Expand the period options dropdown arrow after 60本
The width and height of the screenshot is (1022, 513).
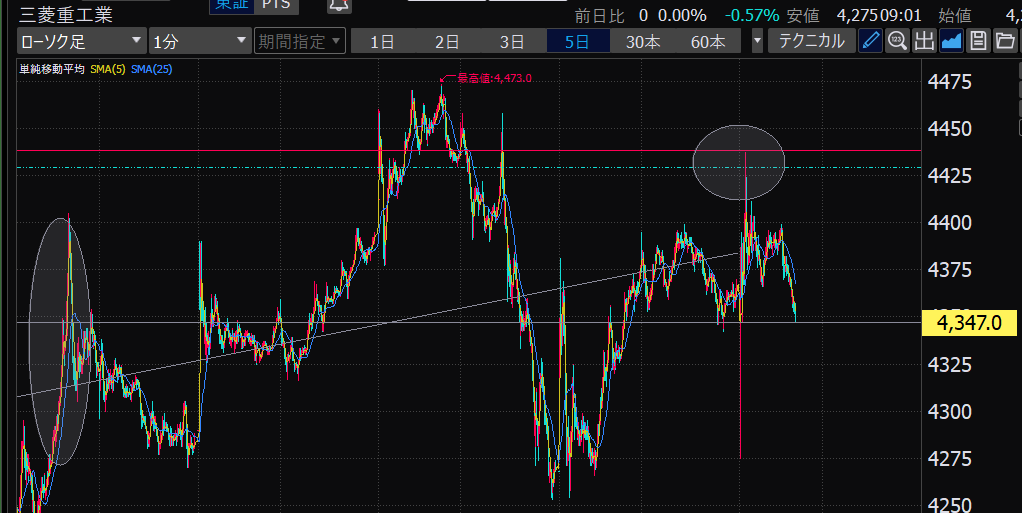757,41
